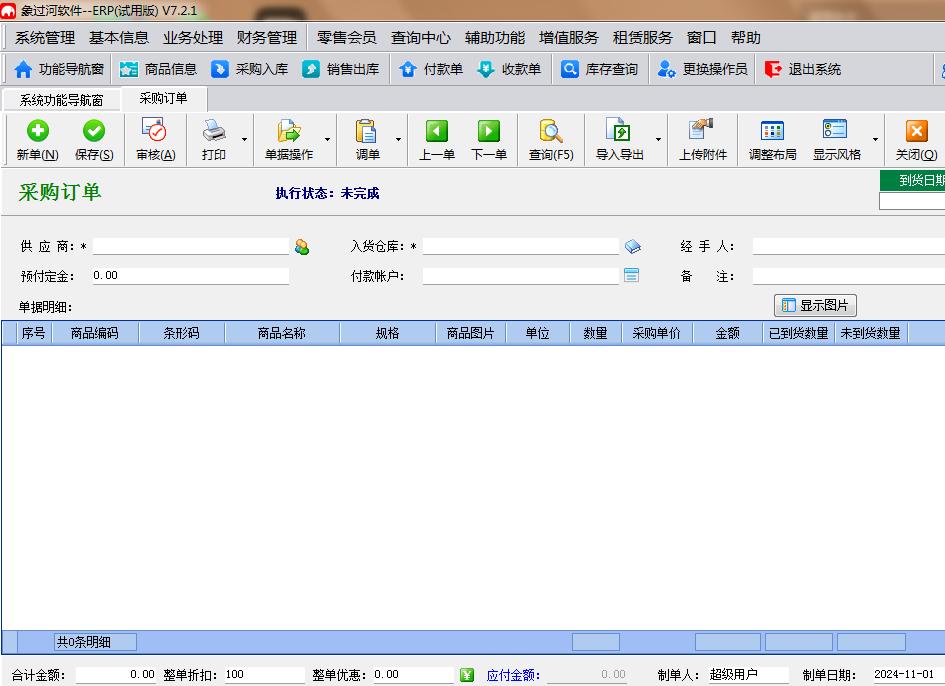The height and width of the screenshot is (686, 945).
Task: Expand the 导入导出 dropdown arrow
Action: coord(658,139)
